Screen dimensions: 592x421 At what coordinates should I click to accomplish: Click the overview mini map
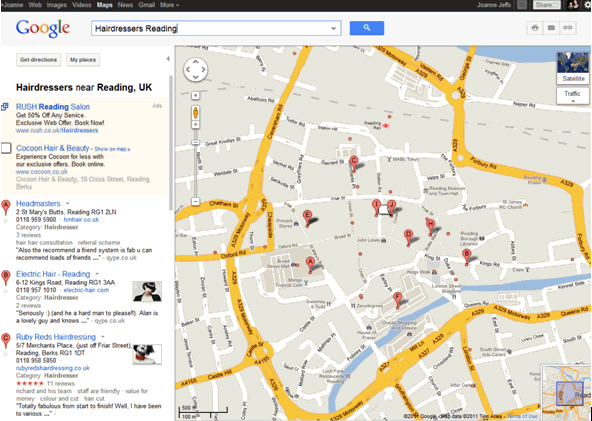pyautogui.click(x=565, y=392)
